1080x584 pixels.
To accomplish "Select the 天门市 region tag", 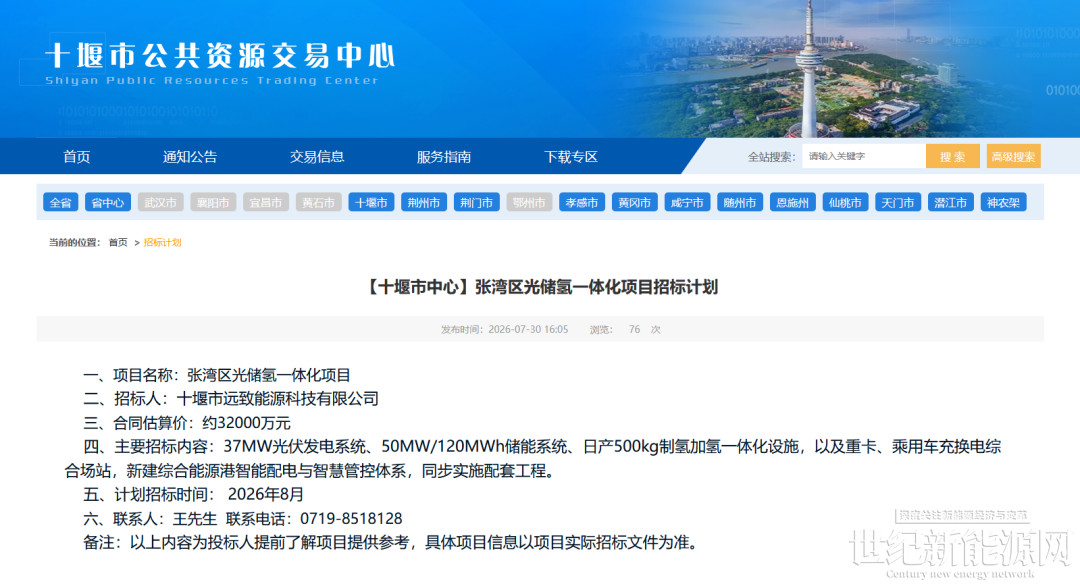I will [x=898, y=202].
